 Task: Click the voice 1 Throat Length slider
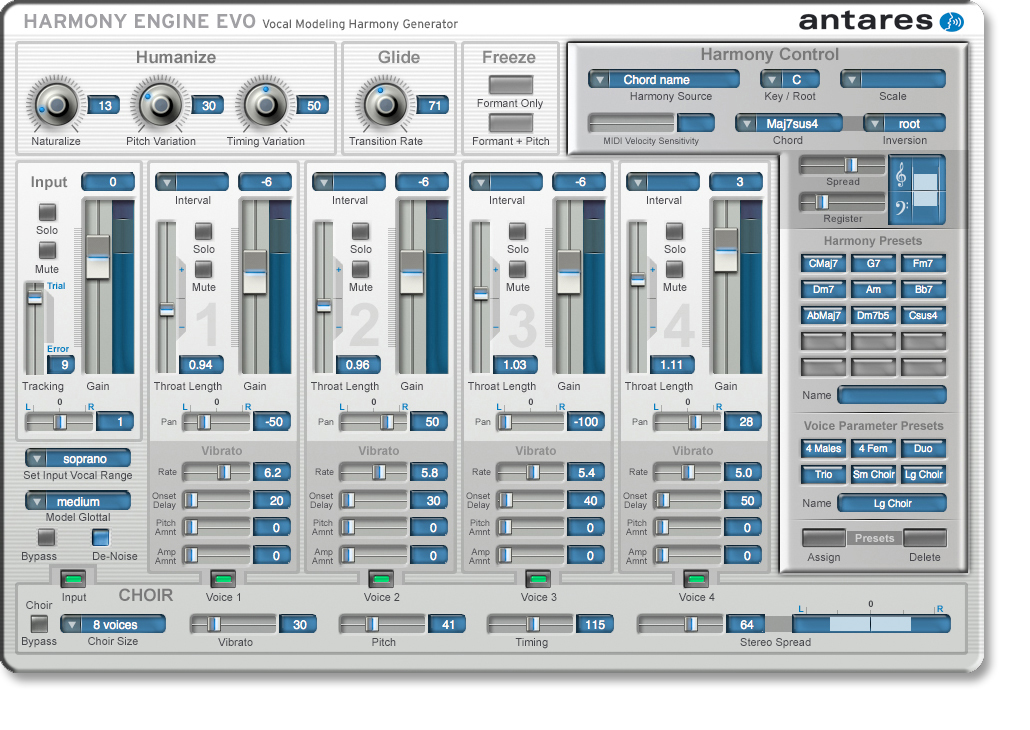[x=167, y=297]
